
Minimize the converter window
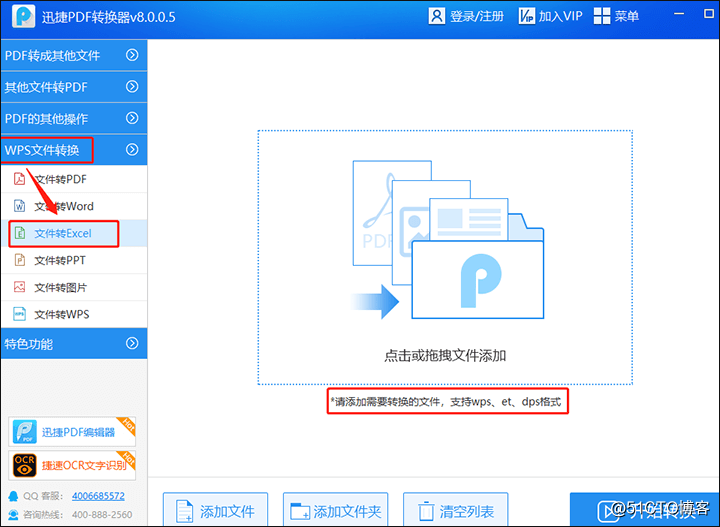click(679, 14)
